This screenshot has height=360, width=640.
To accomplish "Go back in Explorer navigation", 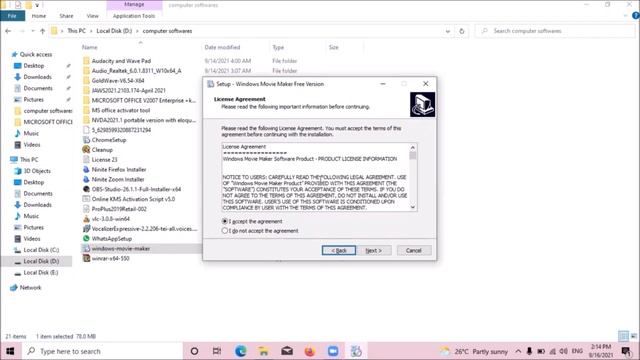I will (8, 31).
